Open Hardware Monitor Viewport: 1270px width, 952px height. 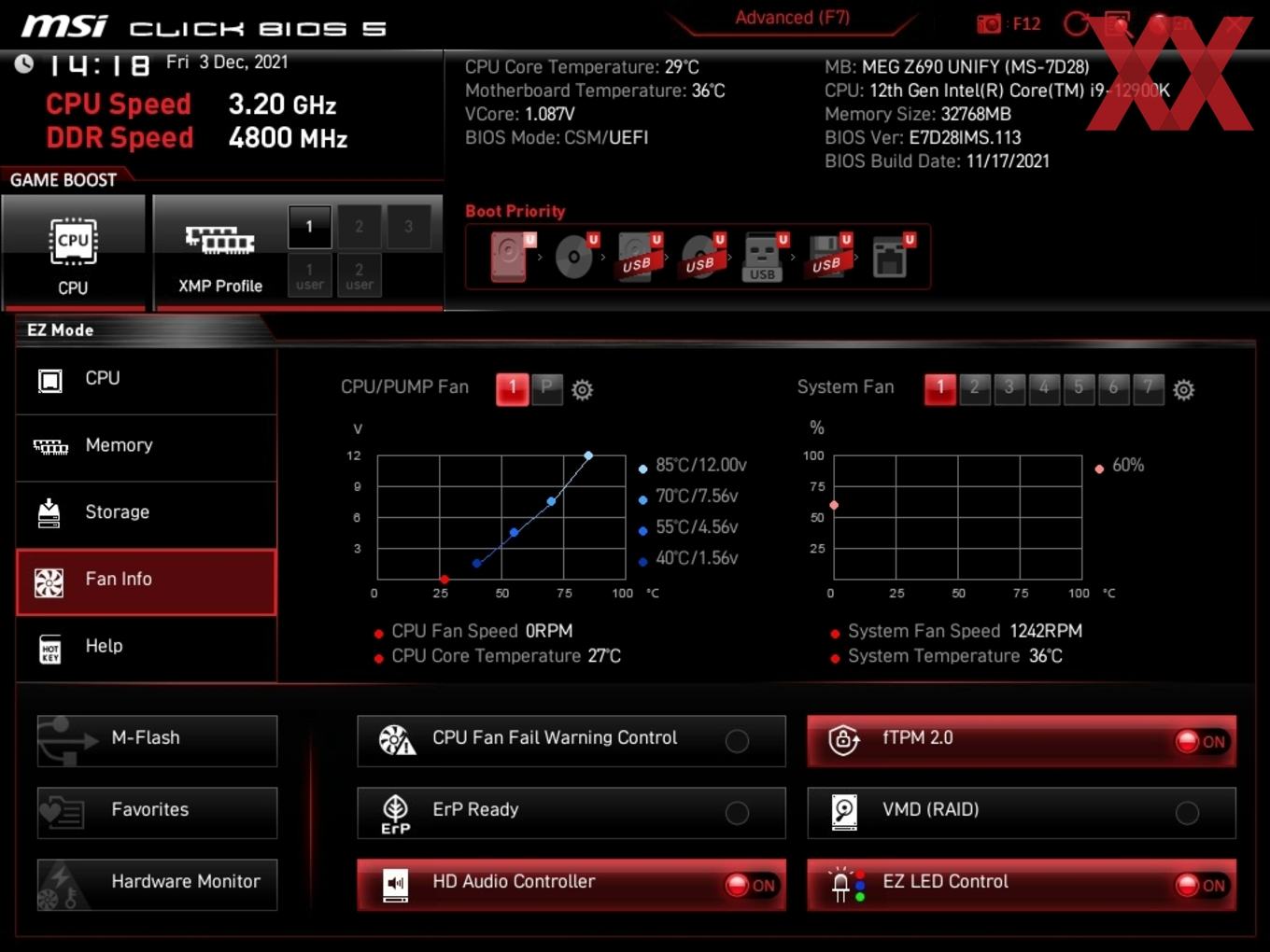[x=157, y=885]
